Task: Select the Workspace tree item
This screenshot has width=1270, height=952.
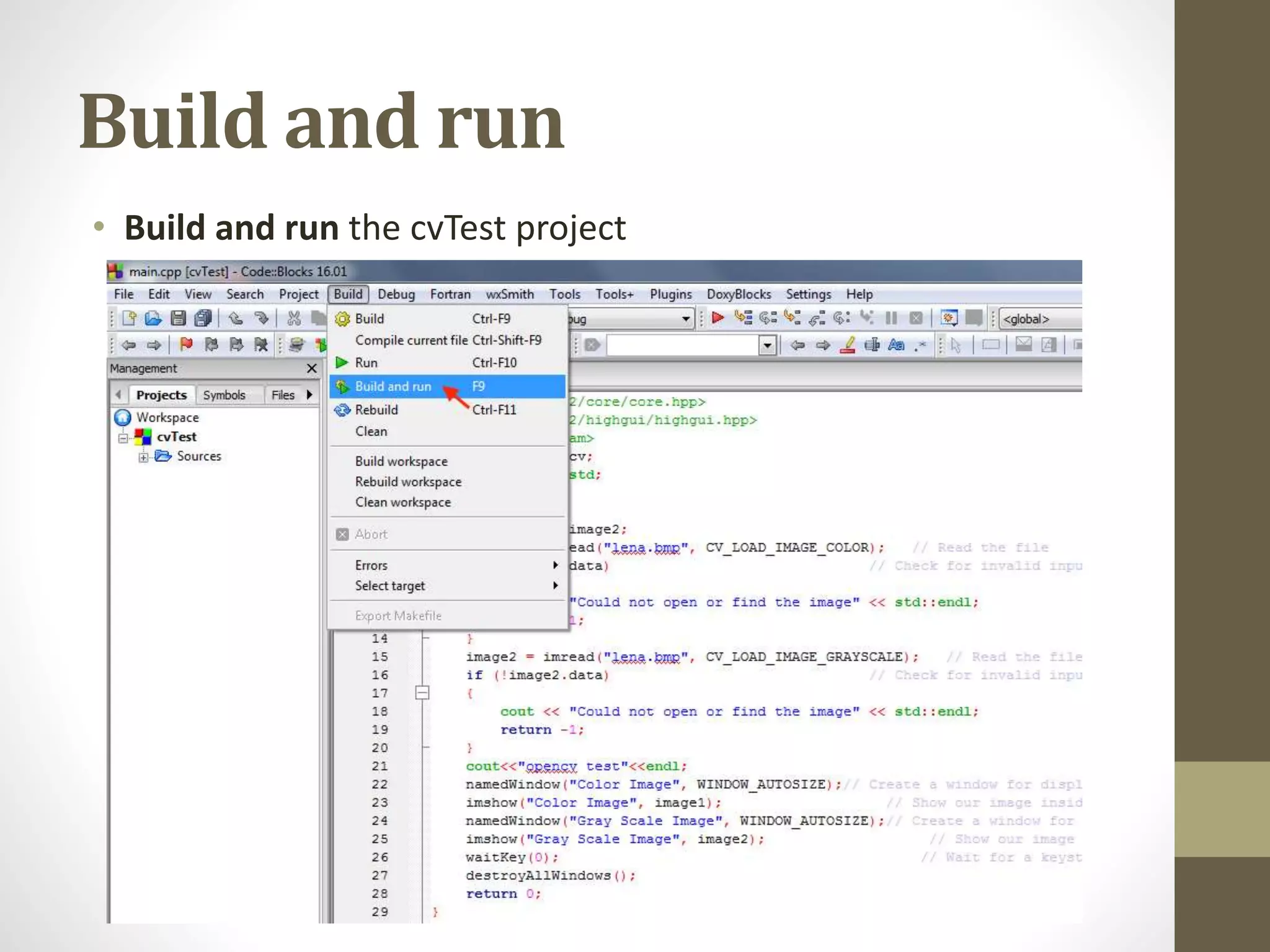Action: [x=167, y=417]
